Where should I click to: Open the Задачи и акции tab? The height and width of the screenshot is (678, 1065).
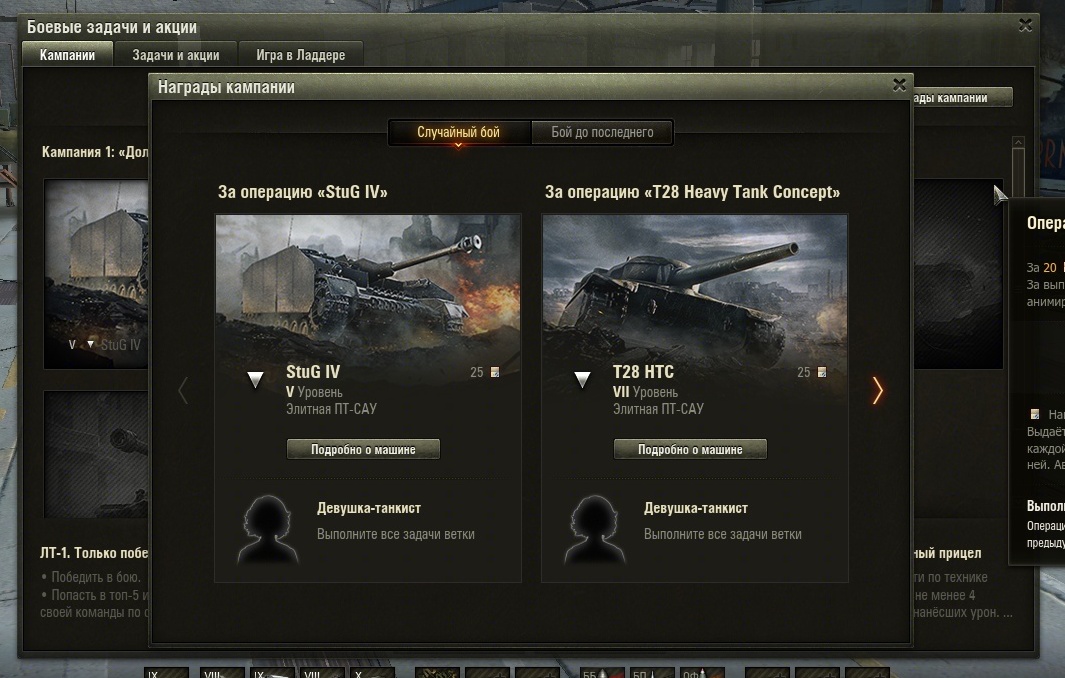[176, 55]
